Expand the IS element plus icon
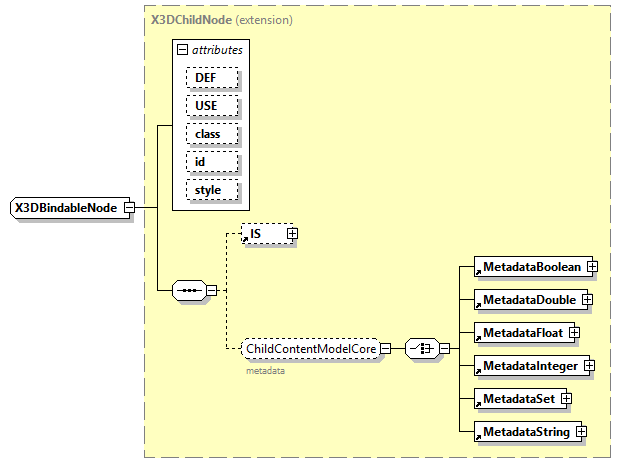This screenshot has width=621, height=465. [292, 233]
